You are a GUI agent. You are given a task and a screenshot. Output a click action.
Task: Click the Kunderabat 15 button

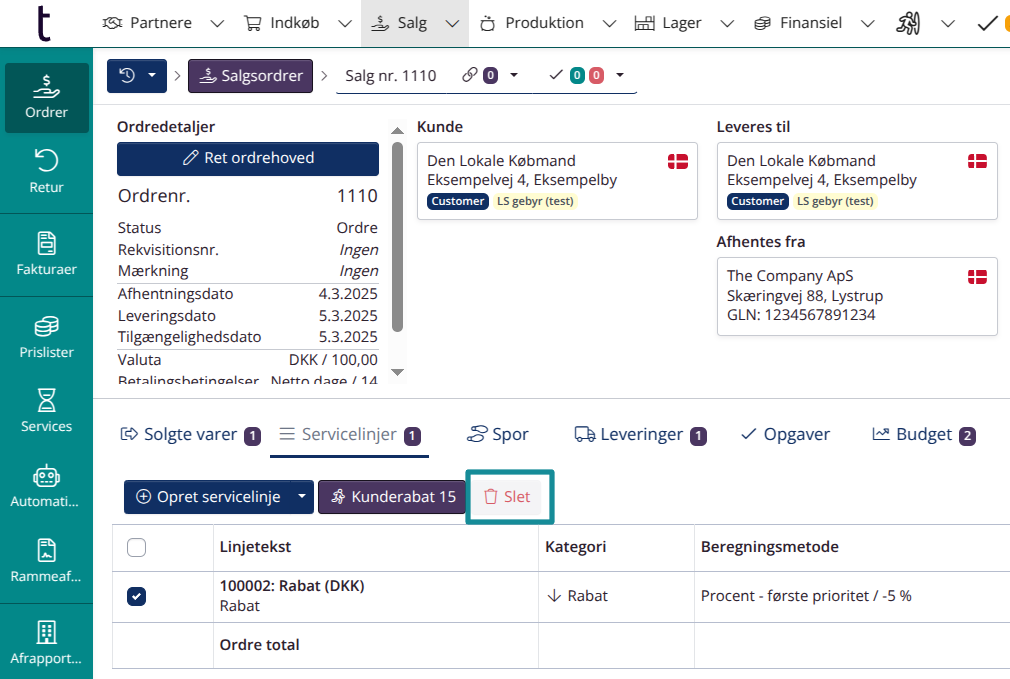[x=392, y=497]
